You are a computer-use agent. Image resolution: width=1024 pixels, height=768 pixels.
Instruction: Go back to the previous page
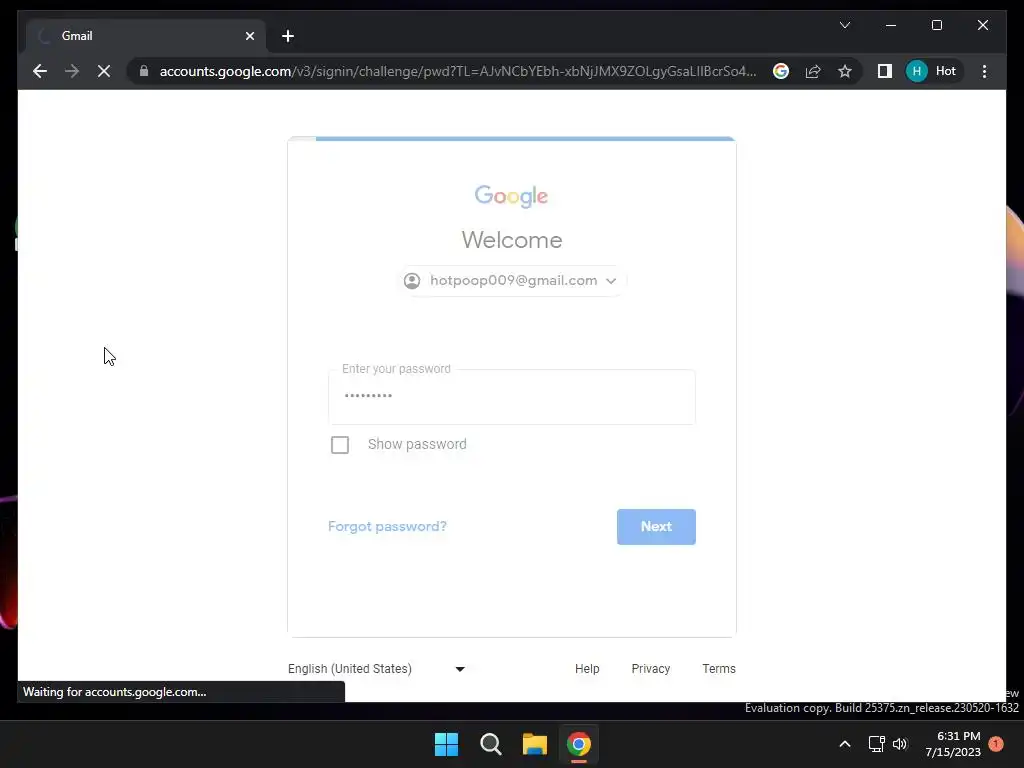coord(40,71)
